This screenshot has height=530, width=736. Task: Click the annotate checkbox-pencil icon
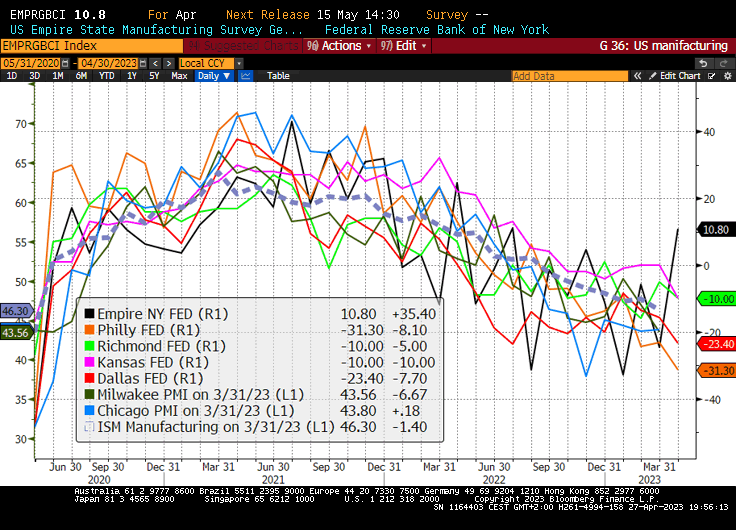click(712, 76)
